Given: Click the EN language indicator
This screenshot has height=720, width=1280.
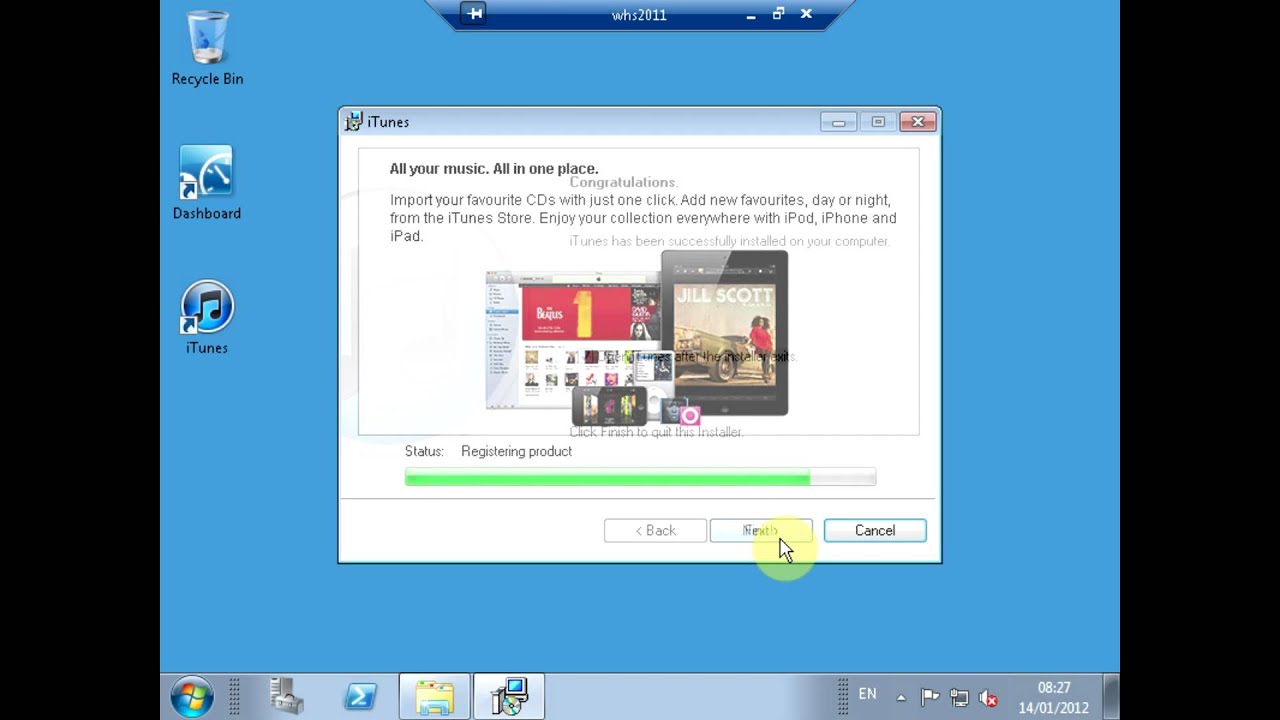Looking at the screenshot, I should [x=867, y=694].
